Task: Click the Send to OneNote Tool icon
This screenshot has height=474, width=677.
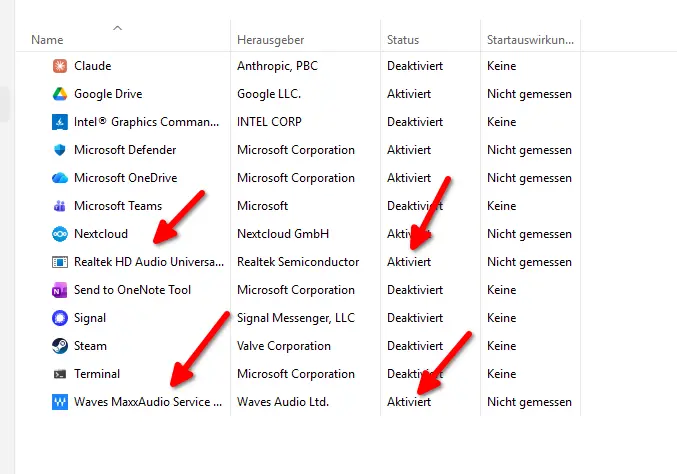Action: 59,290
